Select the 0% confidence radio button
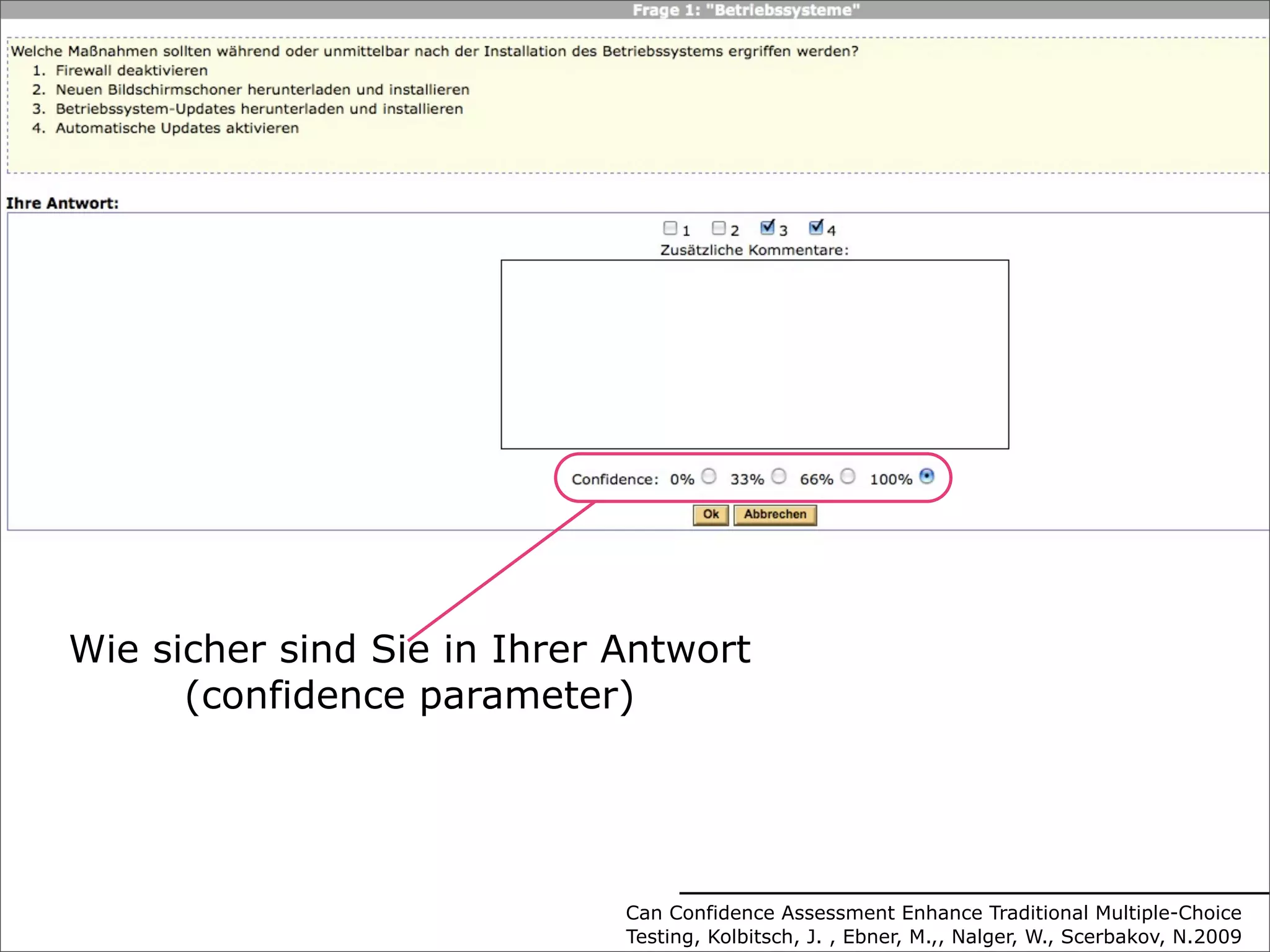The height and width of the screenshot is (952, 1270). 709,477
